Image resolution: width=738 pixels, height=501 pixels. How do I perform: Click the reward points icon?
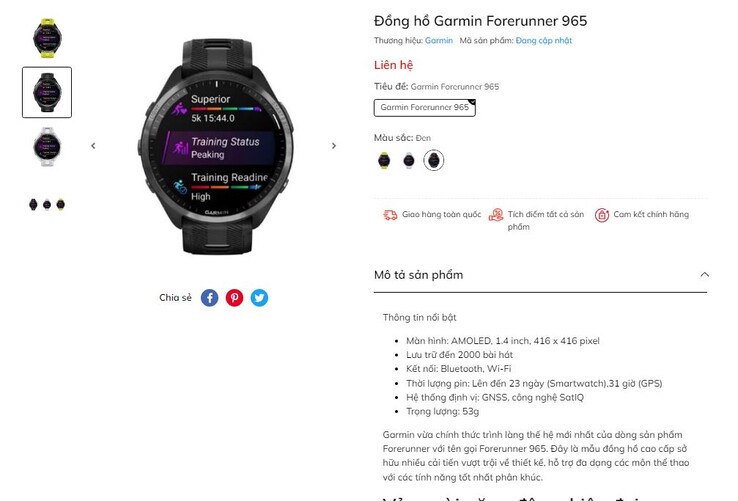click(x=496, y=215)
